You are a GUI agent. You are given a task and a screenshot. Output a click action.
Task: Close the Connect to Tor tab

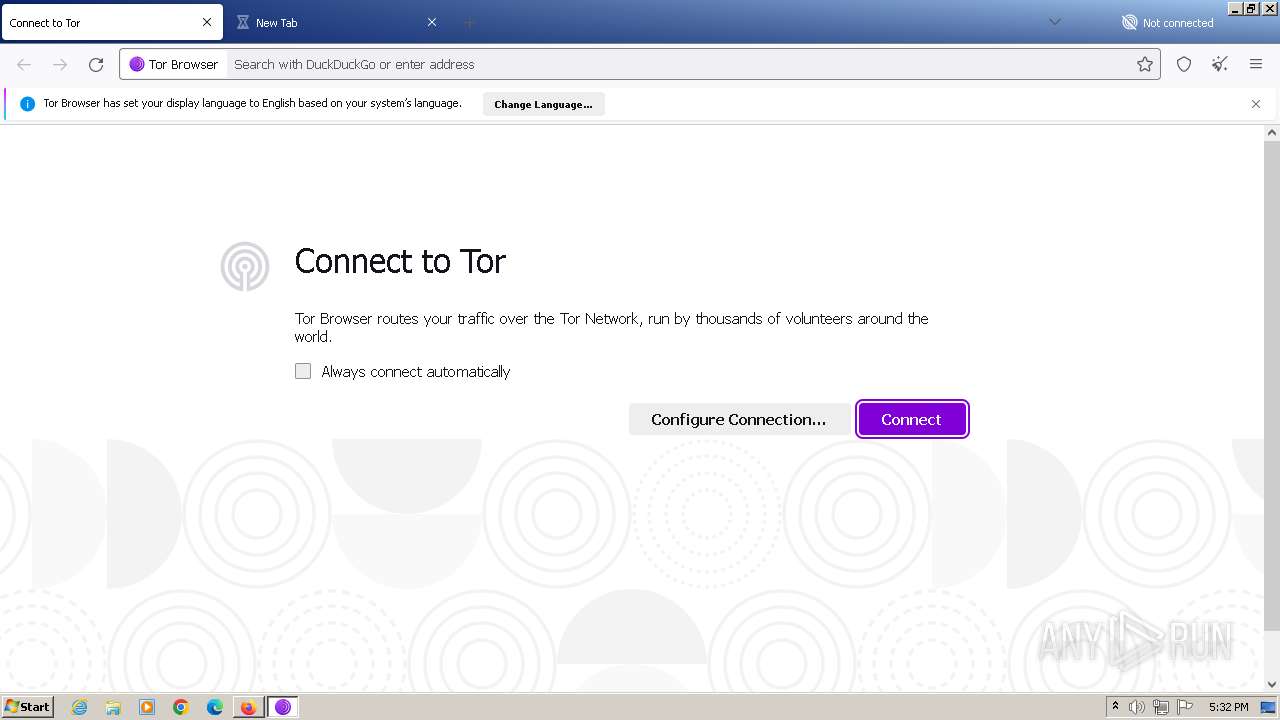pyautogui.click(x=207, y=22)
